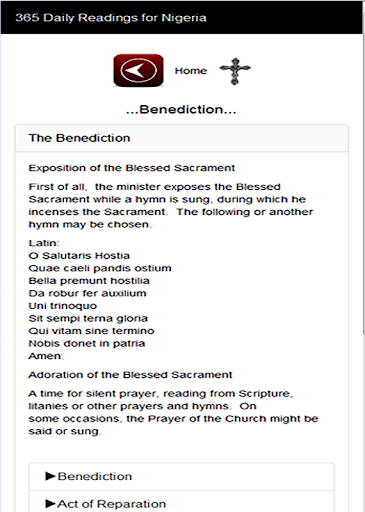Click the triangle arrow beside Benediction
Screen dimensions: 365x512
click(50, 476)
